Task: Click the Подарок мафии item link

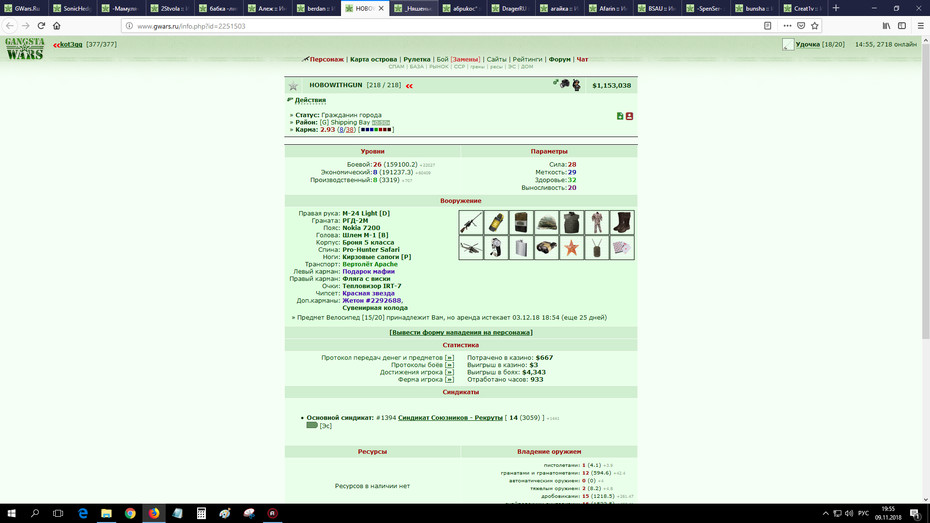Action: [368, 272]
